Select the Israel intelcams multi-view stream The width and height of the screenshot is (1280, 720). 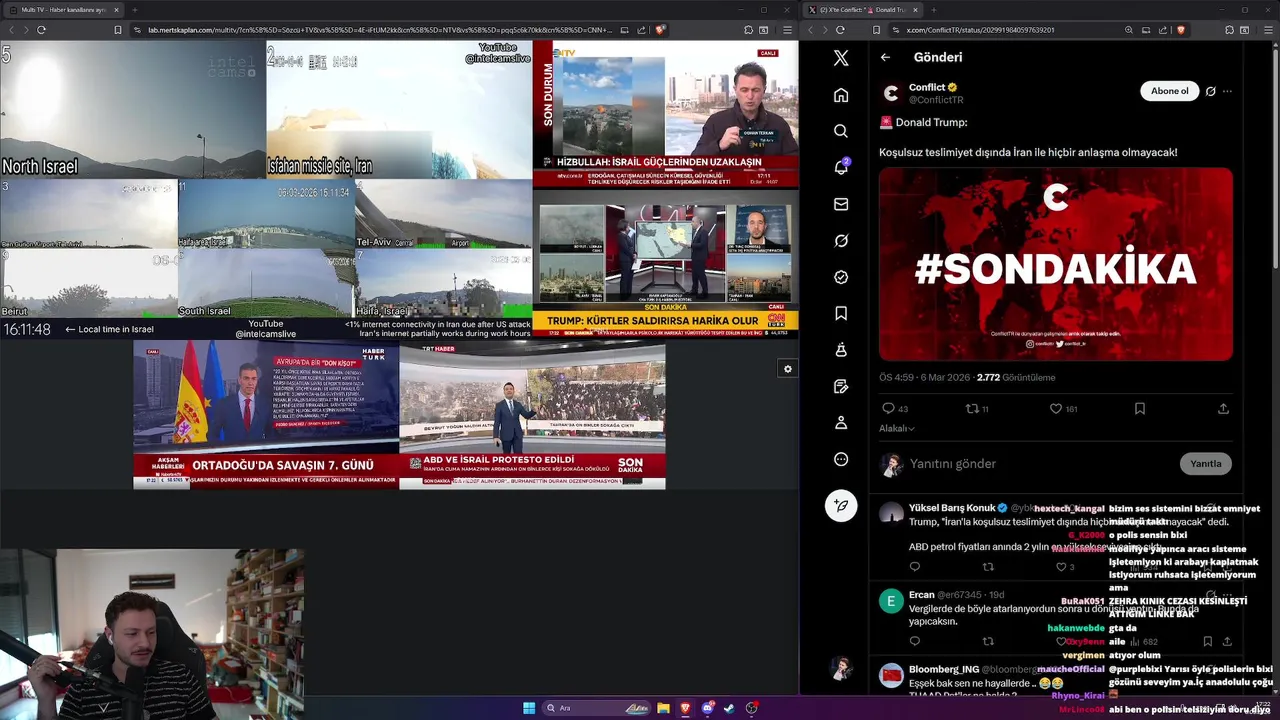pyautogui.click(x=266, y=189)
